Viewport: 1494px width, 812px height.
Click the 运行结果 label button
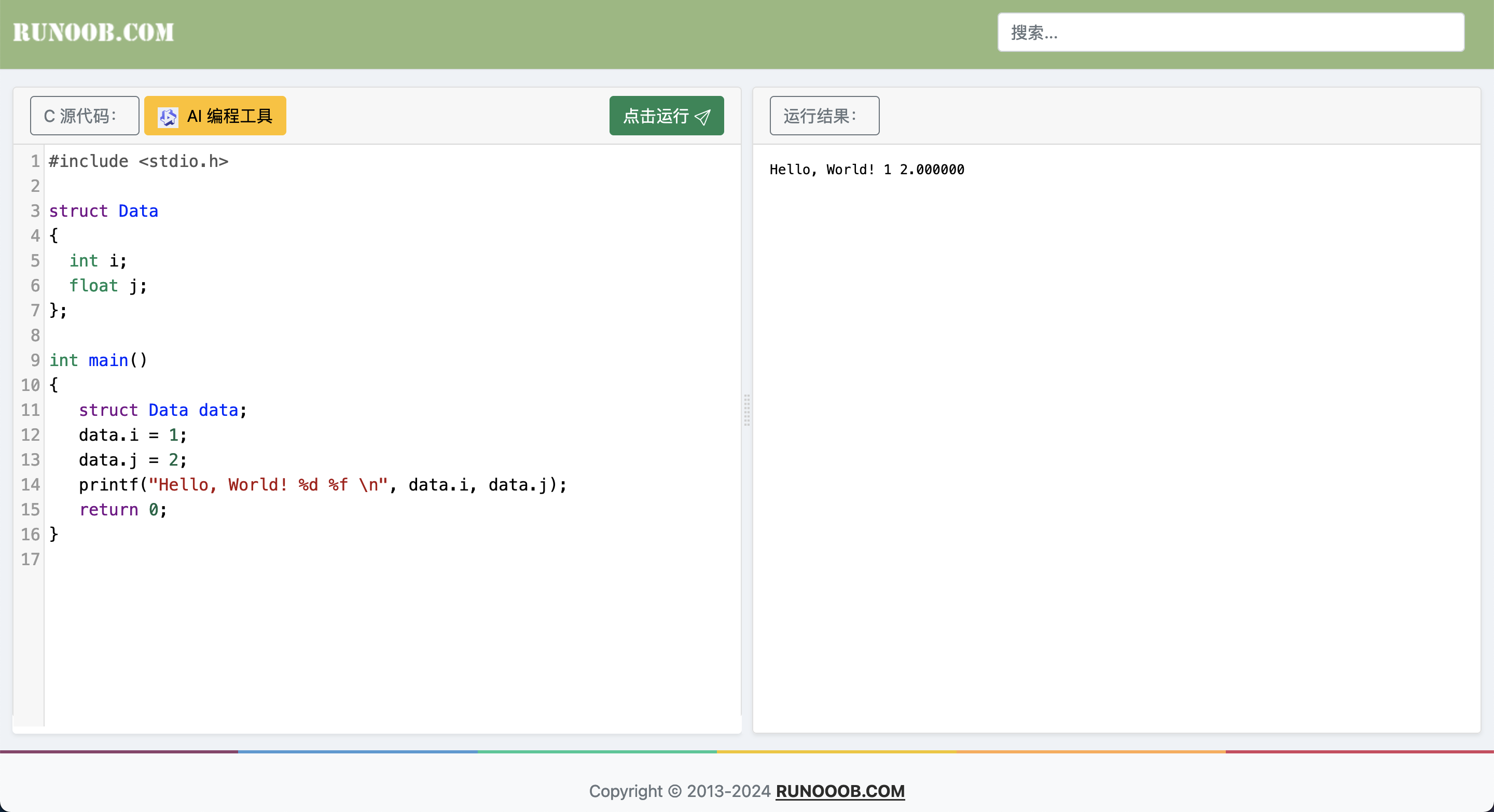[824, 116]
